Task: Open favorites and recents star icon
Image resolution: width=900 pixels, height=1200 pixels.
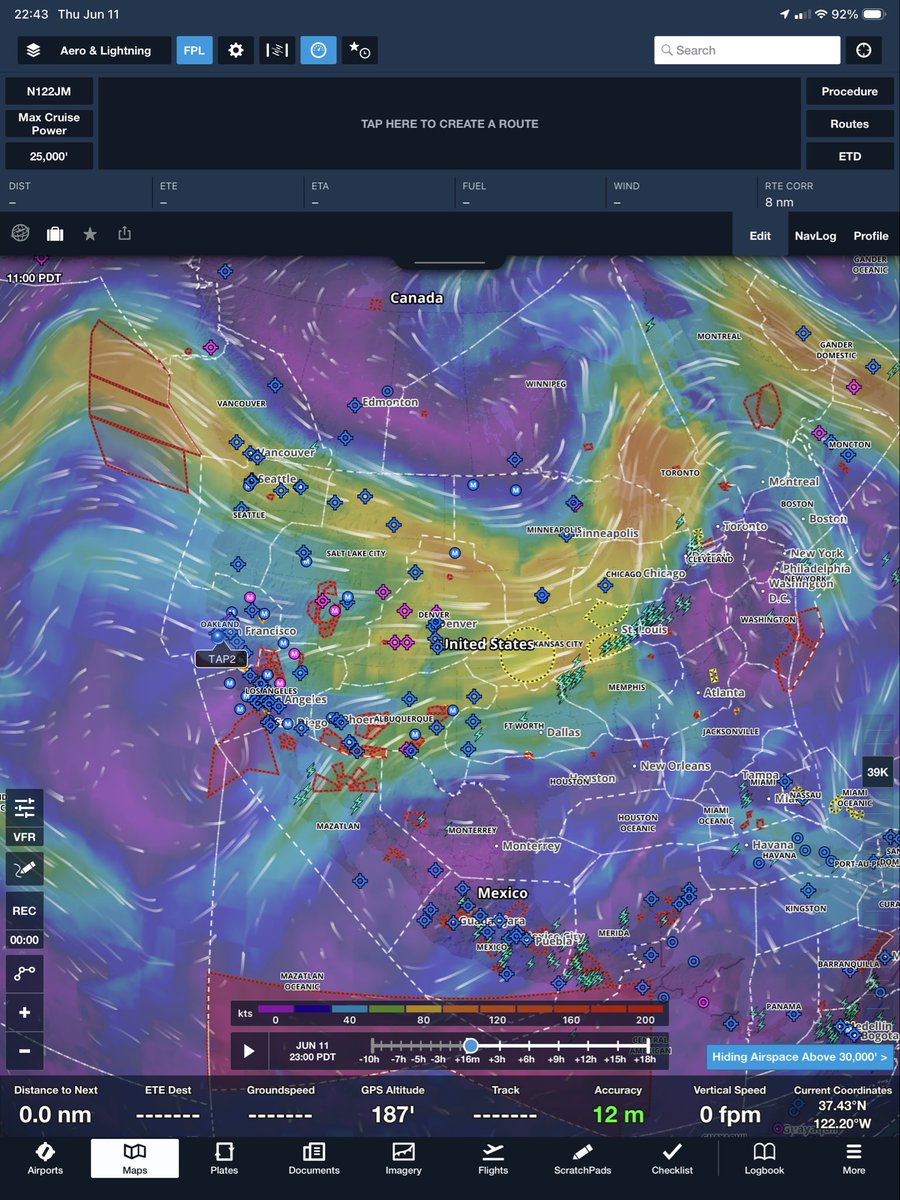Action: click(x=359, y=50)
